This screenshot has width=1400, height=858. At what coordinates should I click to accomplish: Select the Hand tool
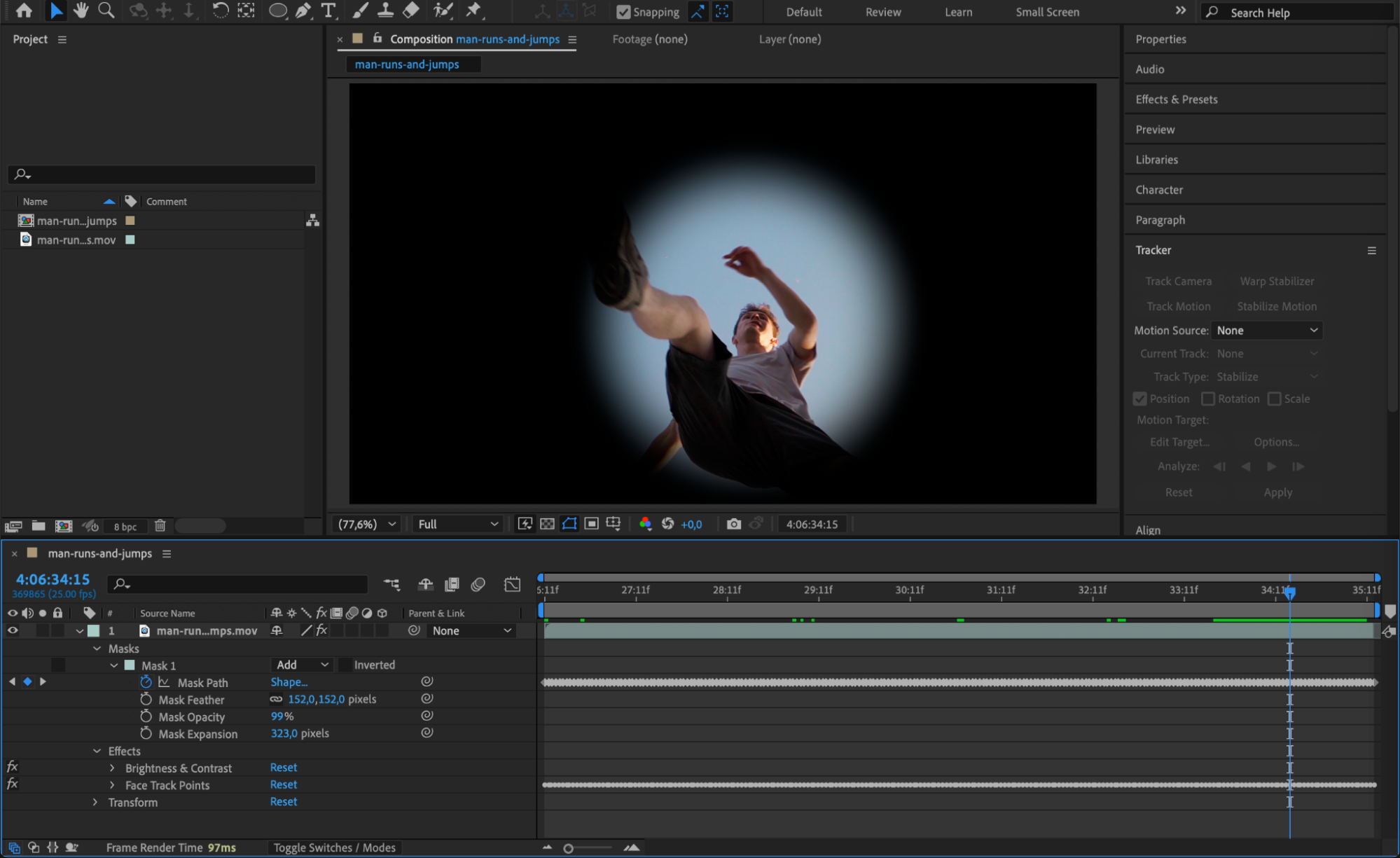[81, 11]
